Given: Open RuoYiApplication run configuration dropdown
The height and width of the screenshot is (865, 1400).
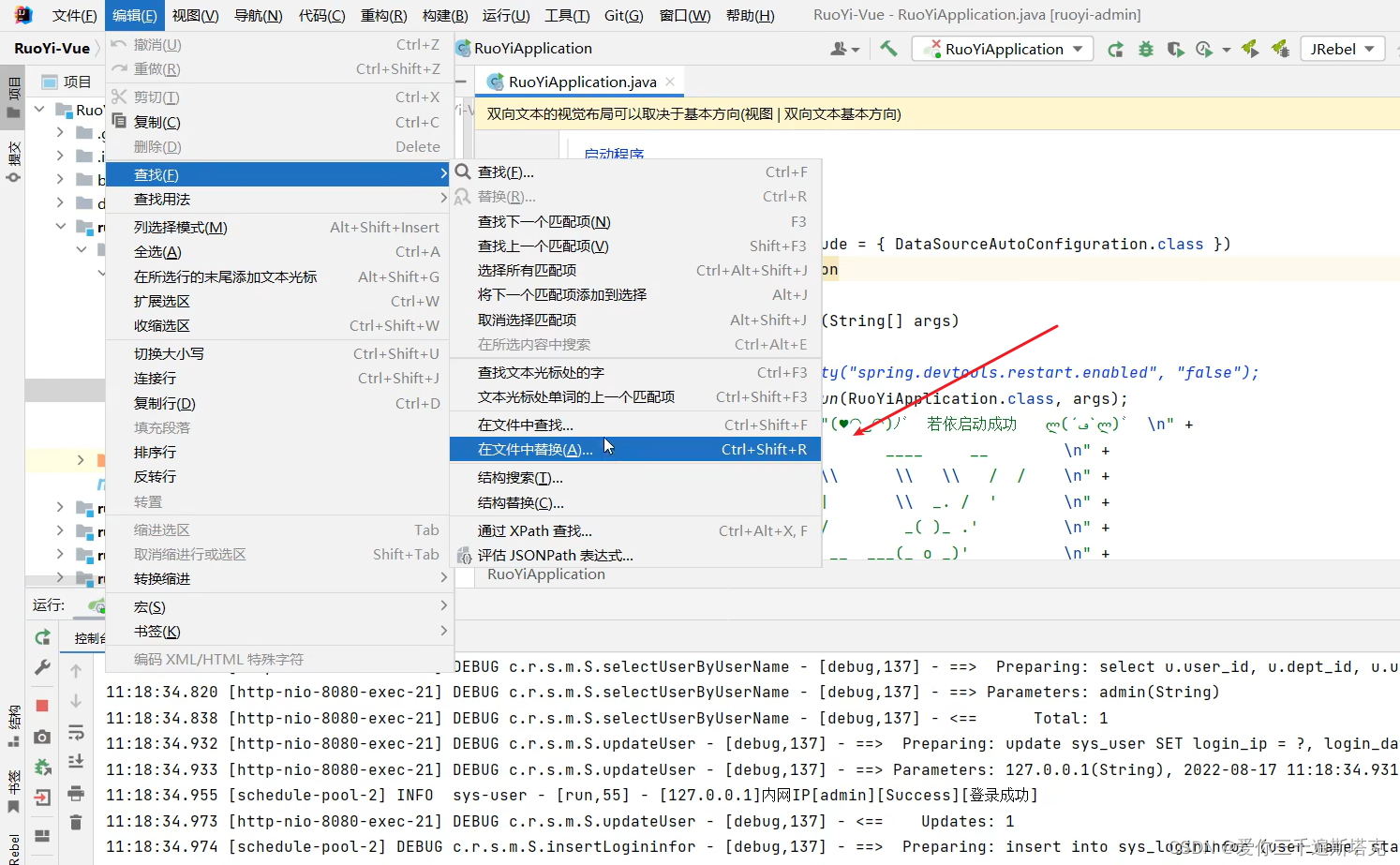Looking at the screenshot, I should pyautogui.click(x=1003, y=49).
